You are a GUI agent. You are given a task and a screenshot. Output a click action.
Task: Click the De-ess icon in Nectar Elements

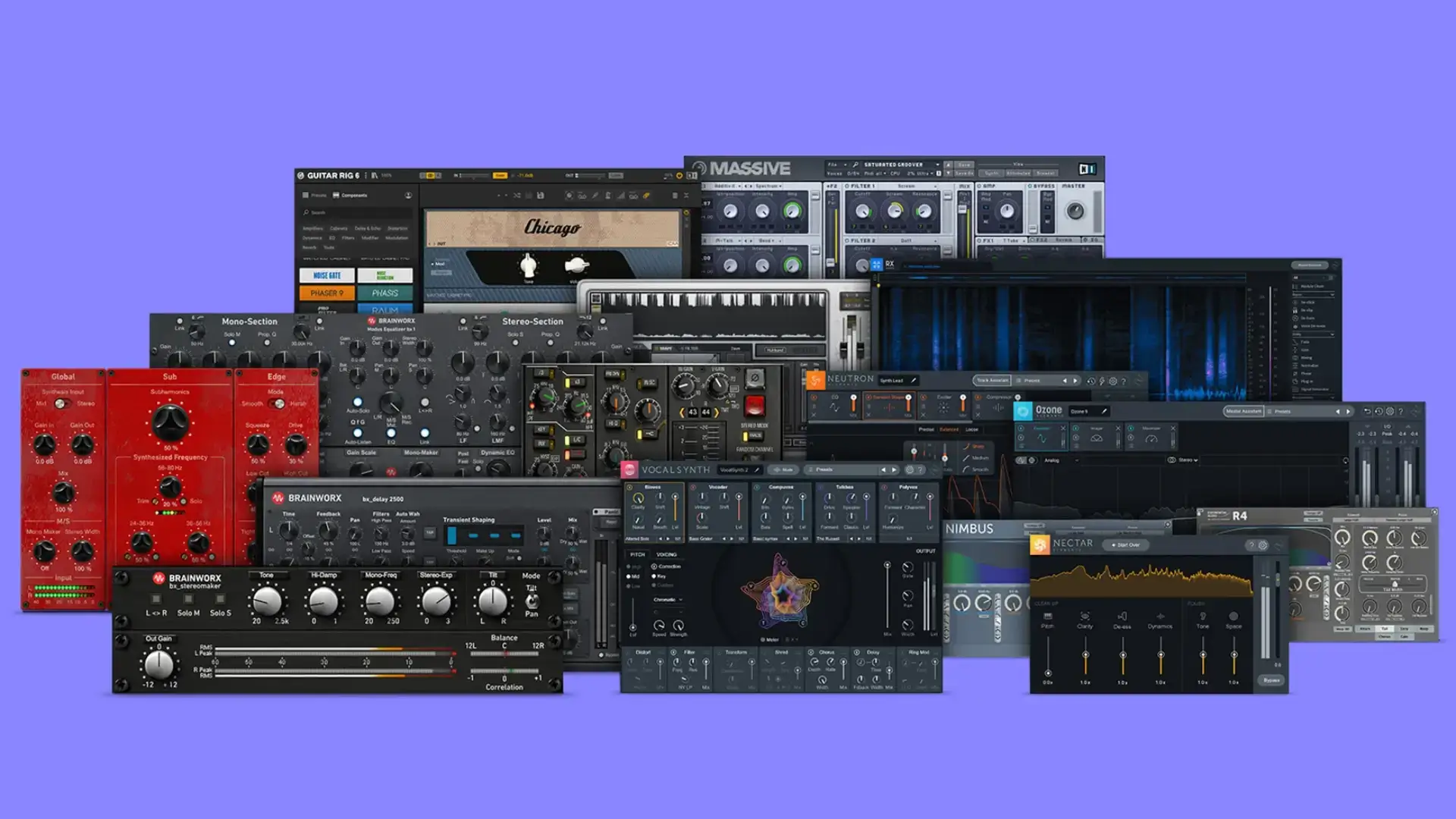click(x=1122, y=616)
